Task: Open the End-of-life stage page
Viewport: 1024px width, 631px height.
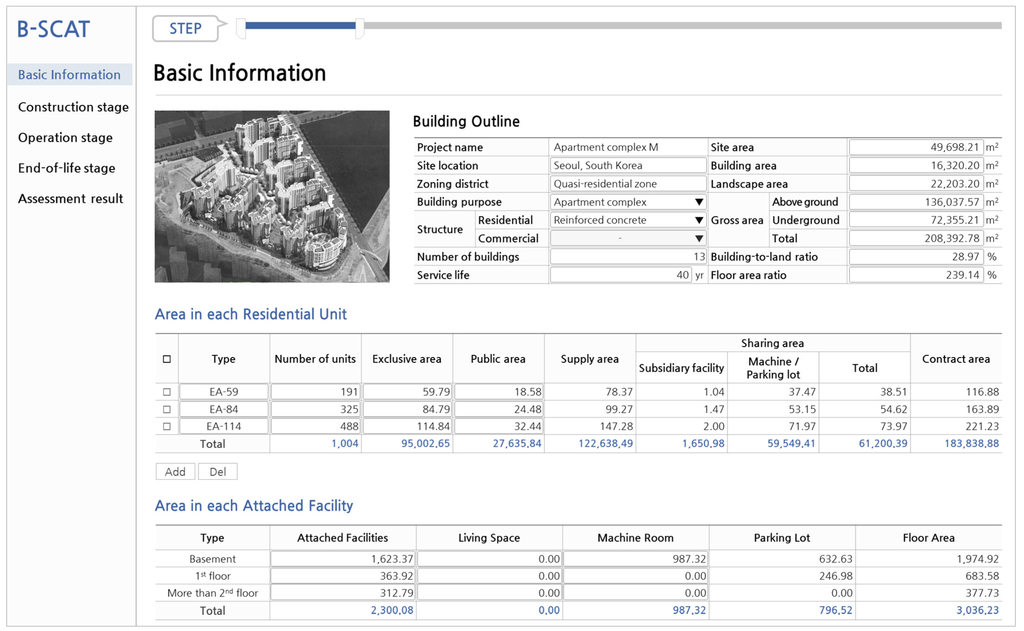Action: click(66, 168)
